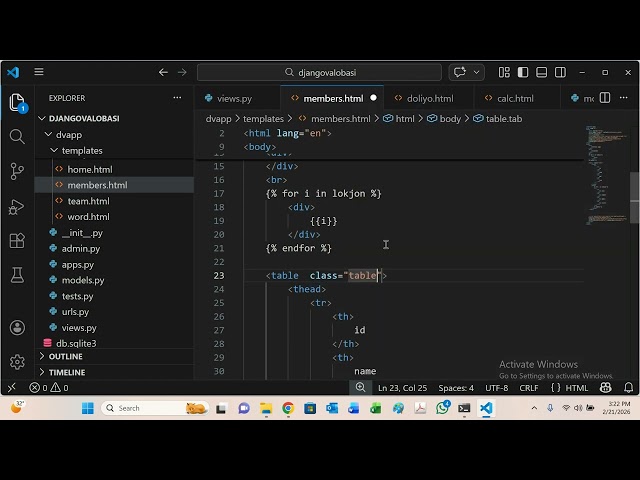
Task: Change line ending via CRLF
Action: pos(529,388)
